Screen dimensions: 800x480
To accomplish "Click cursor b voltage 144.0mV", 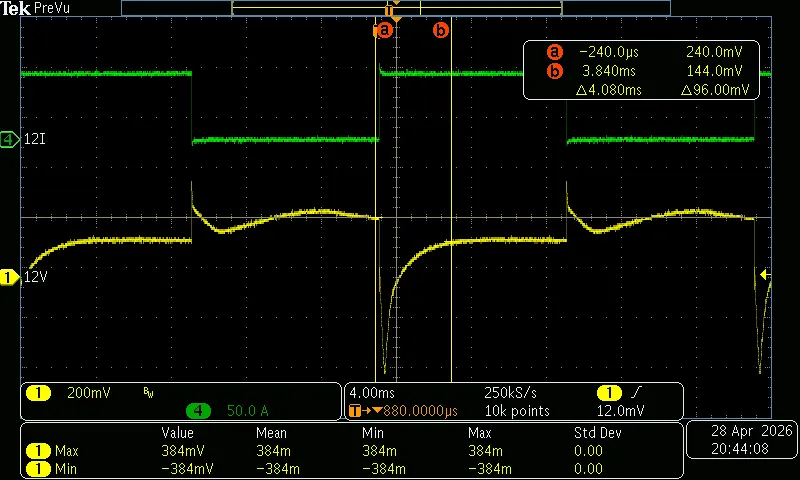I will coord(714,71).
